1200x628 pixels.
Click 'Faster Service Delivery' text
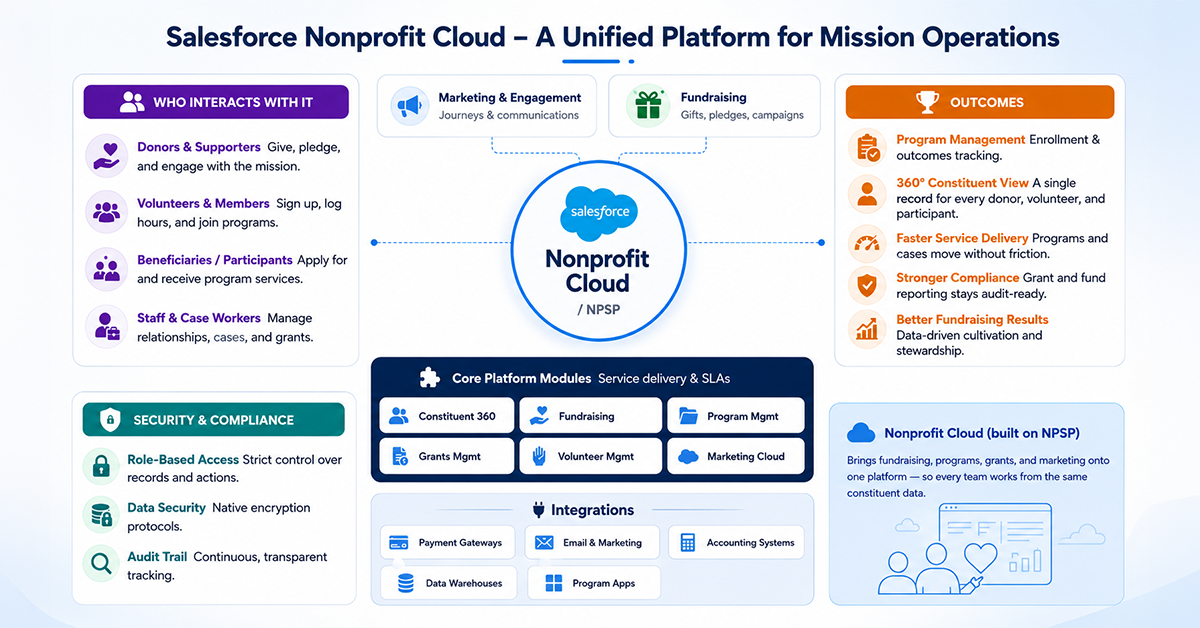point(962,239)
